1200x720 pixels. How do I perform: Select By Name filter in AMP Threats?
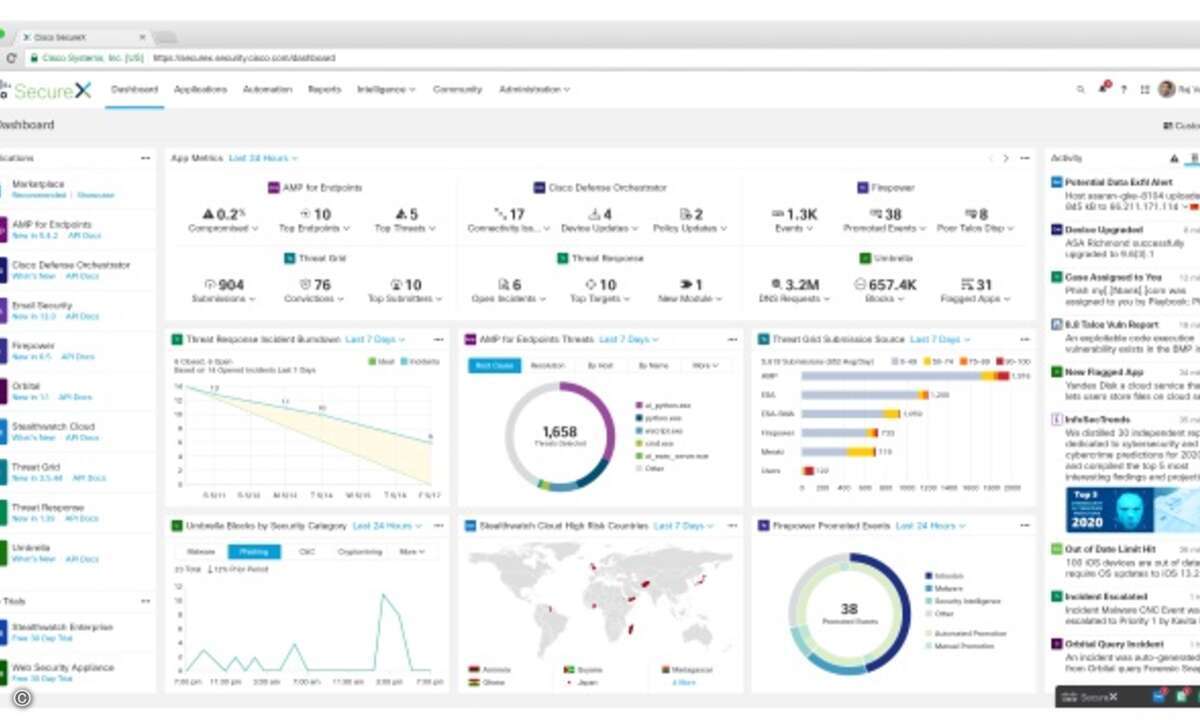click(x=653, y=366)
